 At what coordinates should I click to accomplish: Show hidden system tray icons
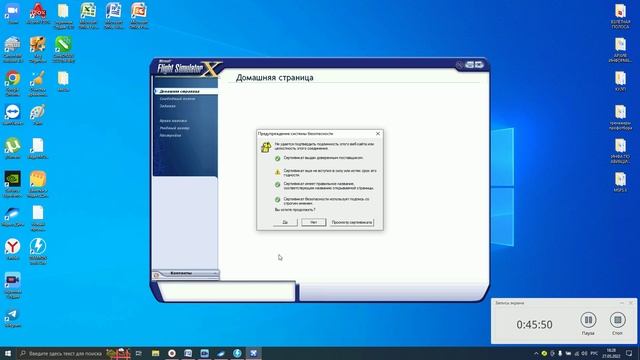536,353
